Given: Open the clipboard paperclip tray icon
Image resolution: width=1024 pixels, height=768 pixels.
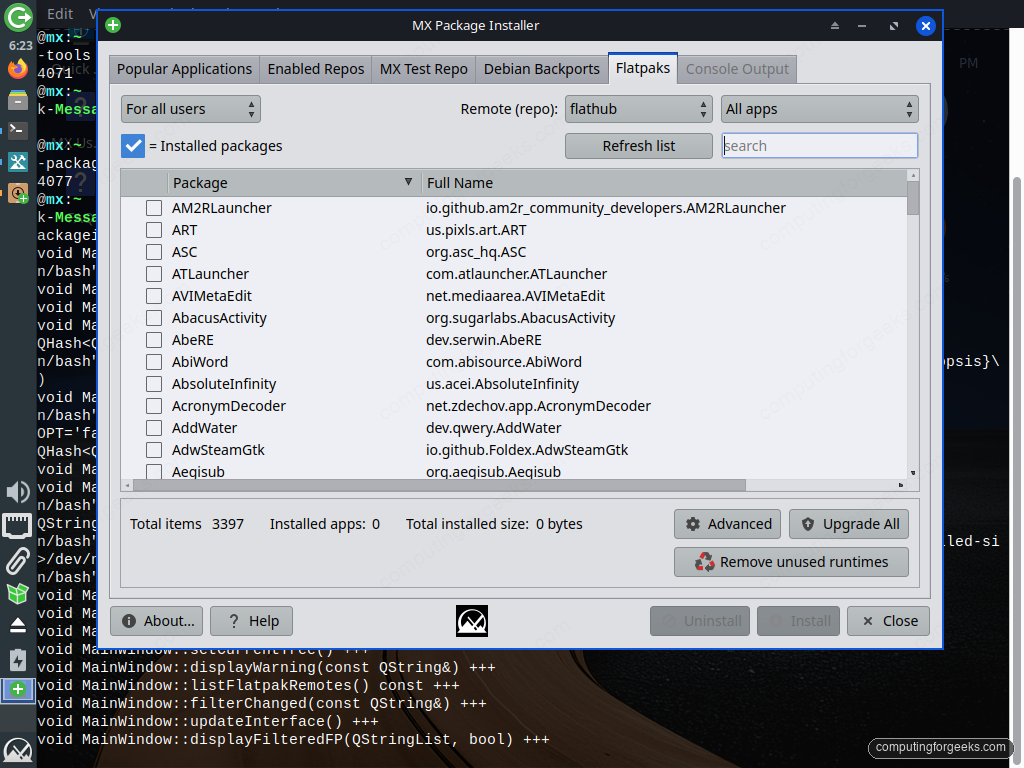Looking at the screenshot, I should [18, 560].
